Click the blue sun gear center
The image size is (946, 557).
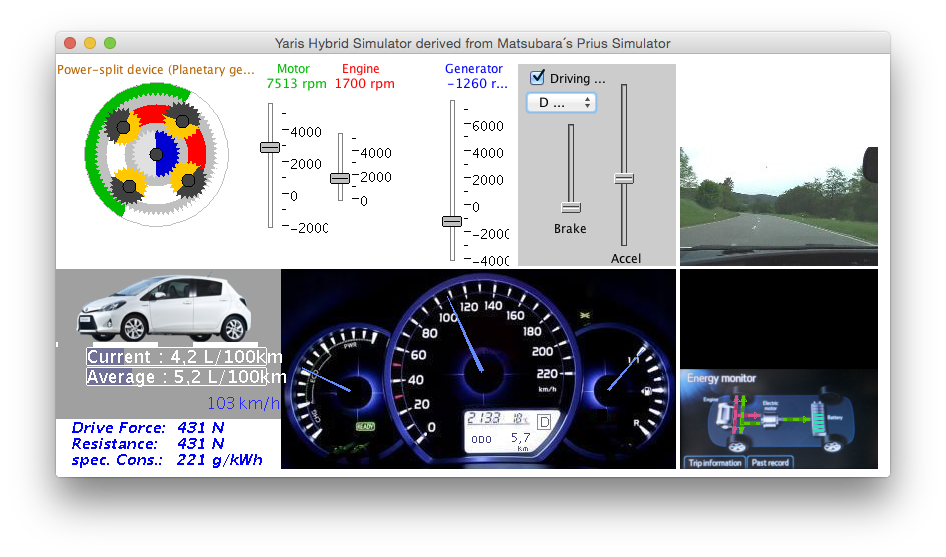pyautogui.click(x=157, y=154)
